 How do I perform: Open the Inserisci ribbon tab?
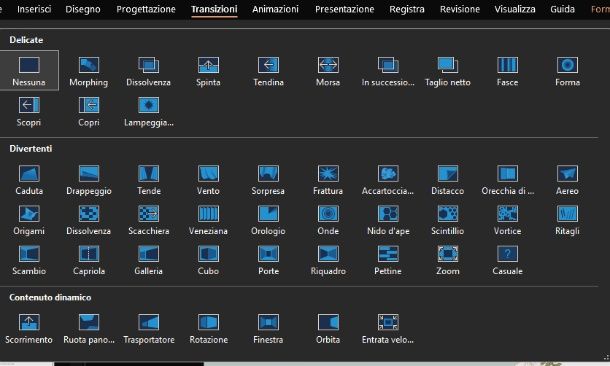pos(34,9)
